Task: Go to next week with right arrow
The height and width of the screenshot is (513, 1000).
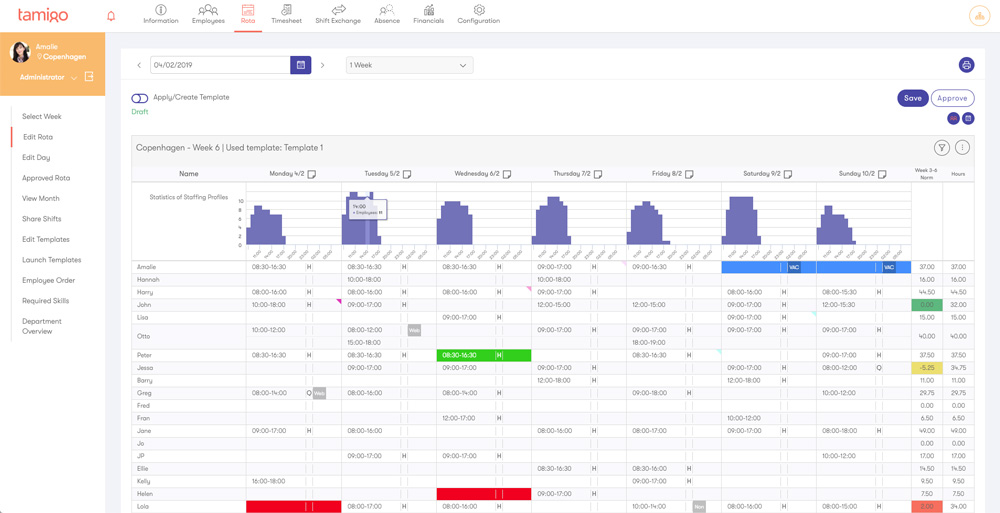Action: [323, 65]
